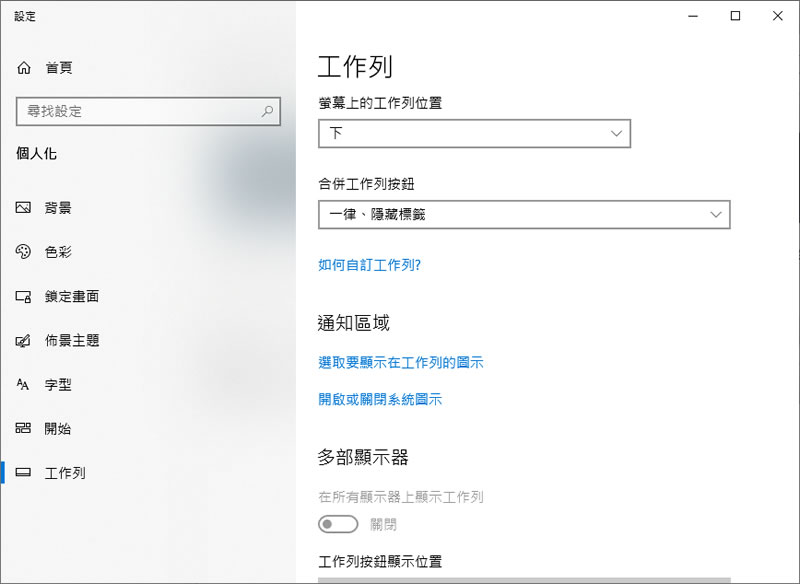Click the chevron of 一律、隱藏標籤 dropdown

point(716,214)
